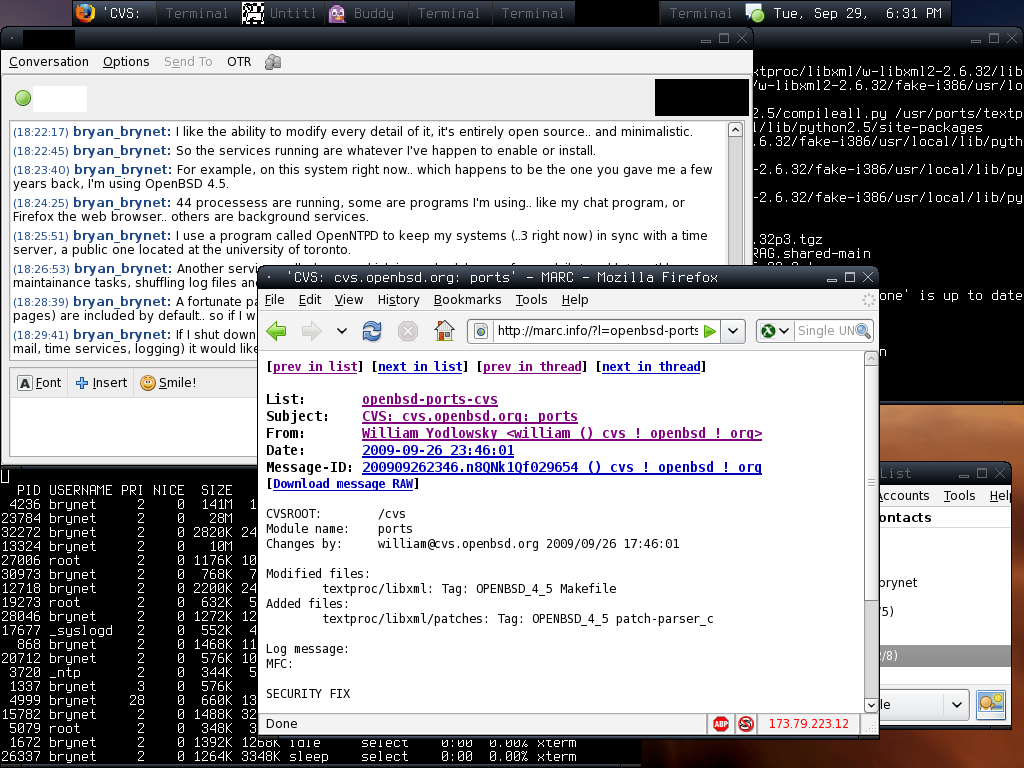
Task: Click the search magnifier icon in Firefox
Action: pyautogui.click(x=862, y=331)
